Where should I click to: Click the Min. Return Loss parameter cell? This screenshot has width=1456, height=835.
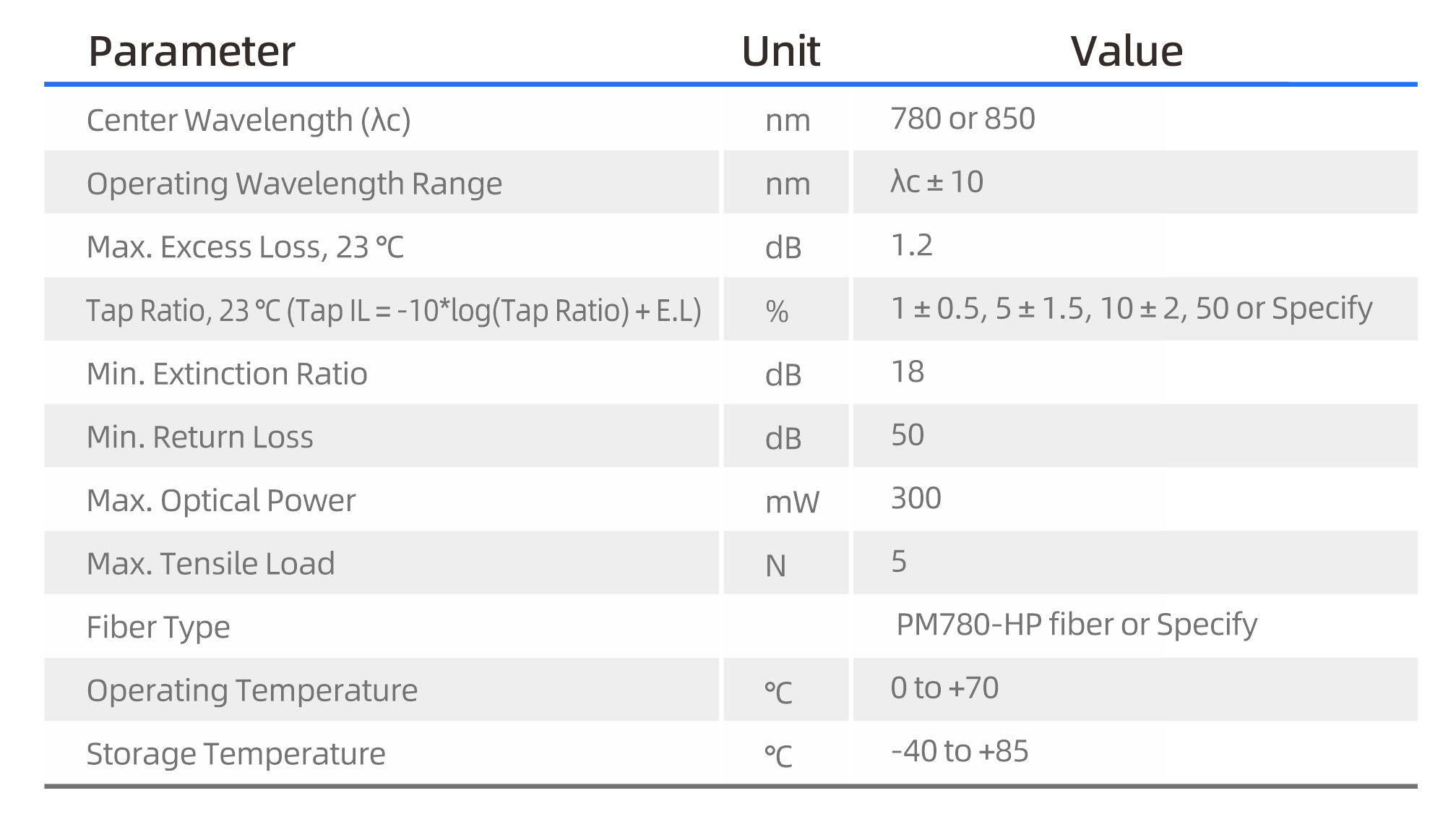200,437
